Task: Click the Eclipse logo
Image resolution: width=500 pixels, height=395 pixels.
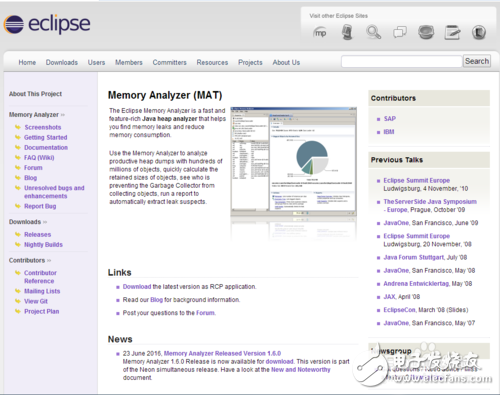Action: coord(47,24)
